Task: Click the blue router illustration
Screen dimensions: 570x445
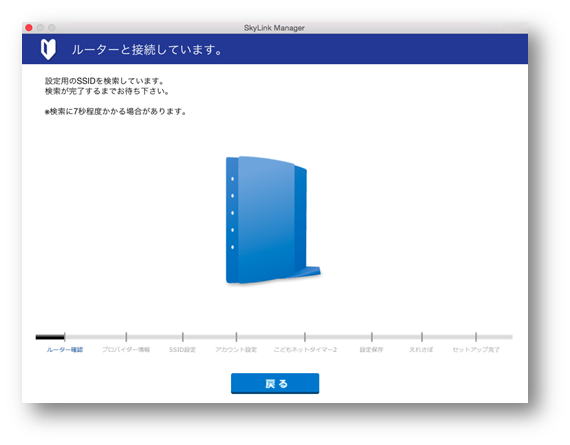Action: click(x=273, y=220)
